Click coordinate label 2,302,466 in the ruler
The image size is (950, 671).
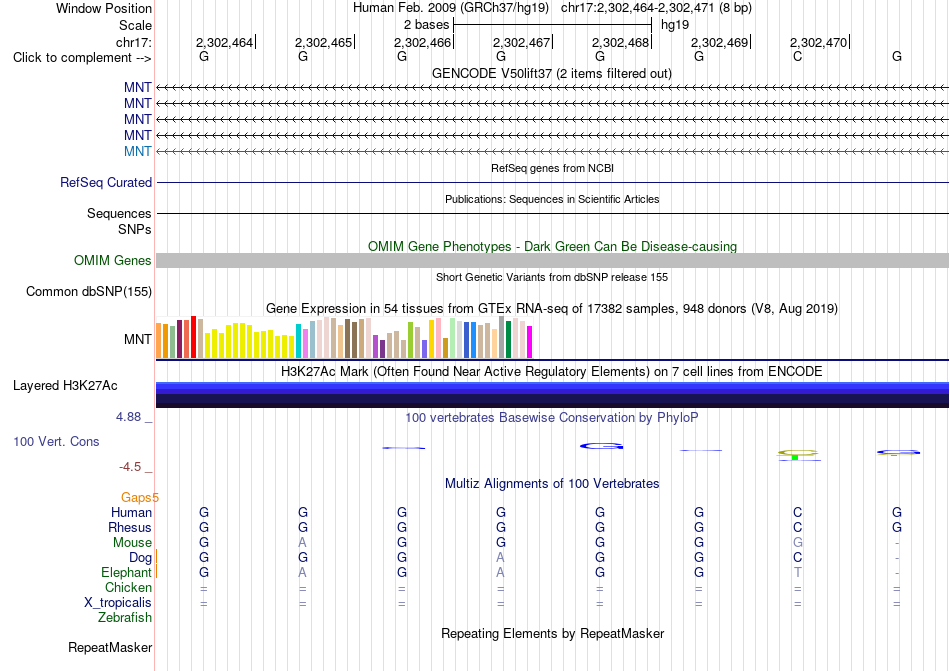point(422,42)
